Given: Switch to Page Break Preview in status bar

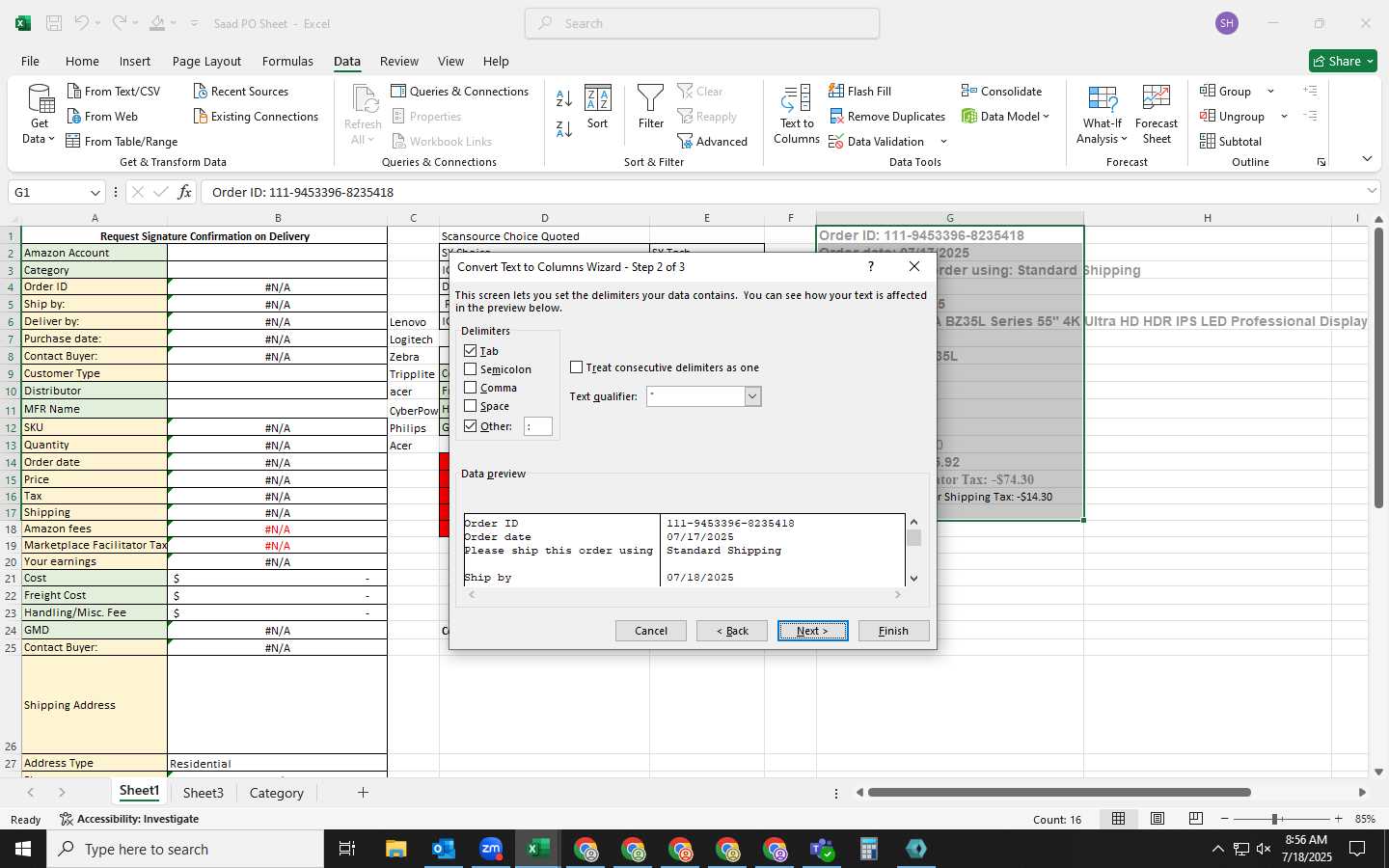Looking at the screenshot, I should pyautogui.click(x=1196, y=819).
